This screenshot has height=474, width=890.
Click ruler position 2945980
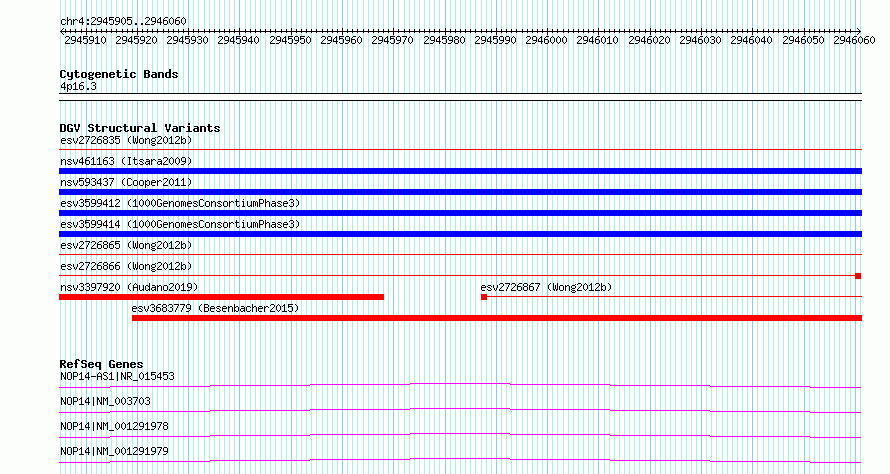click(x=444, y=40)
